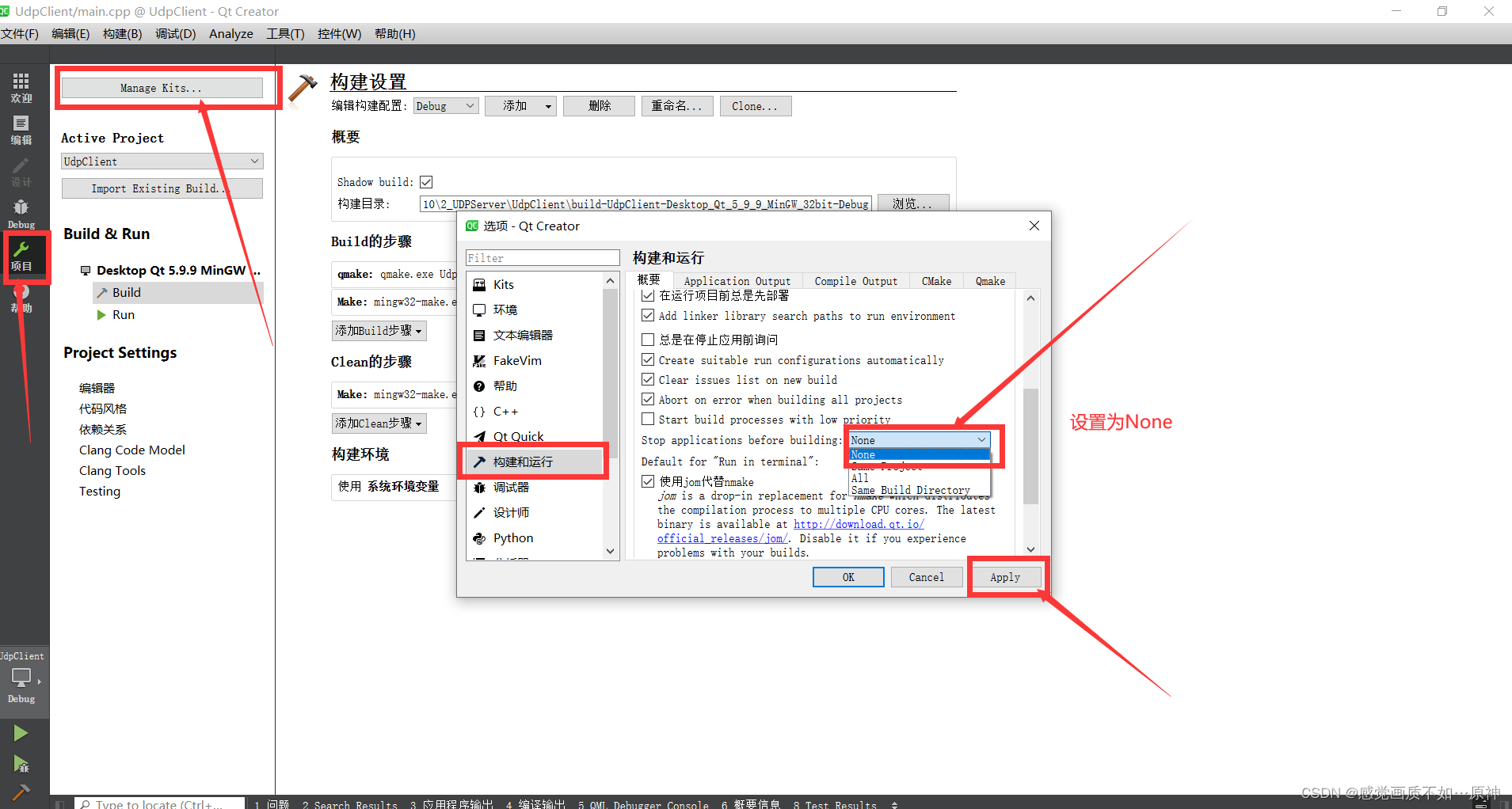Toggle Abort on error when building all
This screenshot has width=1512, height=809.
(648, 399)
